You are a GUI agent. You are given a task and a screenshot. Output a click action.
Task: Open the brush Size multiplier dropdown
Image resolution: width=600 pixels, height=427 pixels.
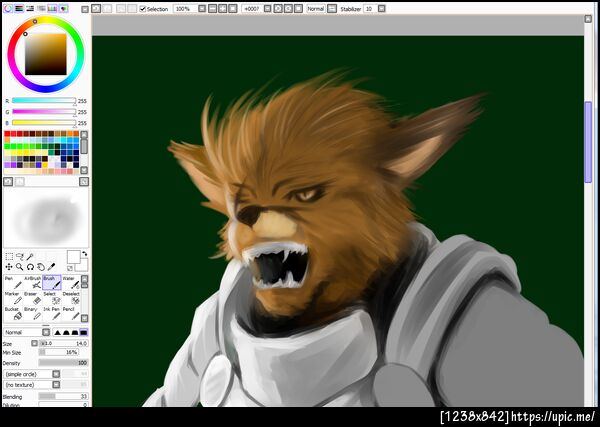[x=34, y=343]
